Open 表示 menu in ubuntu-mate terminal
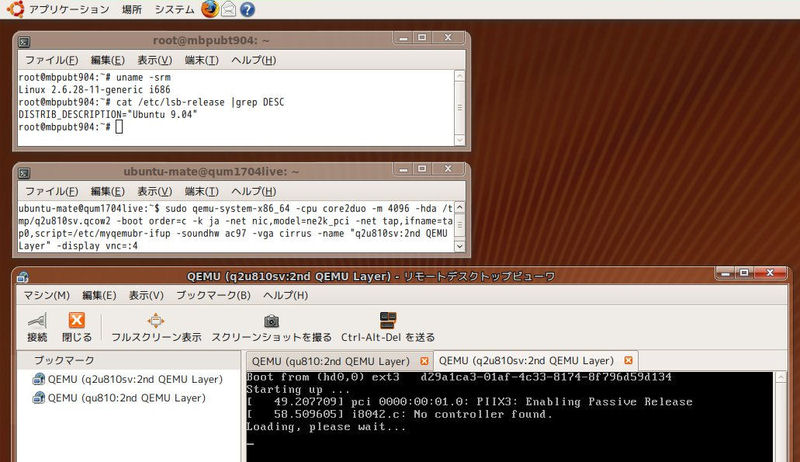Image resolution: width=800 pixels, height=462 pixels. coord(155,191)
